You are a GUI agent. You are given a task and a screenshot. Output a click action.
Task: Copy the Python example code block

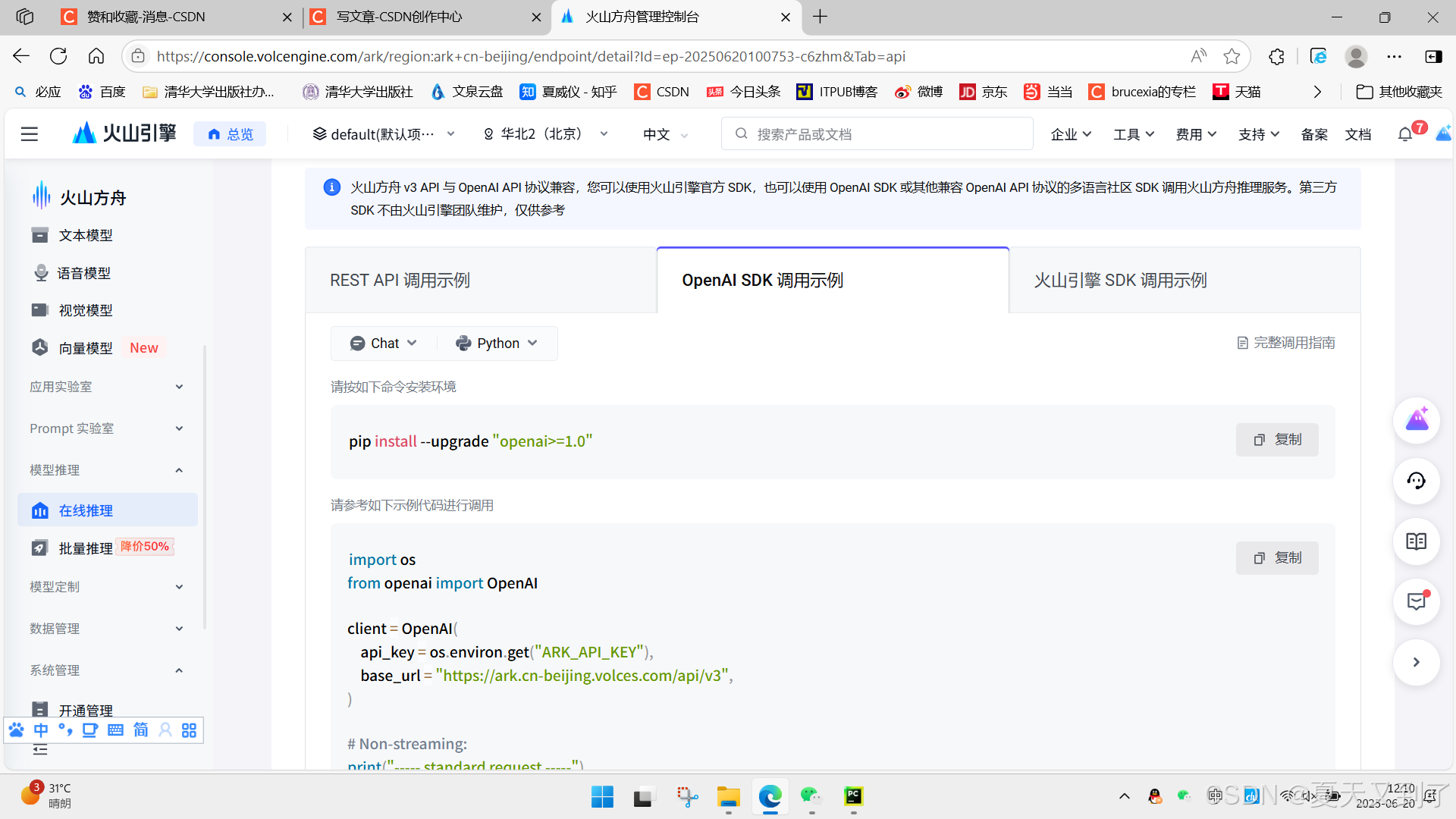[1277, 558]
